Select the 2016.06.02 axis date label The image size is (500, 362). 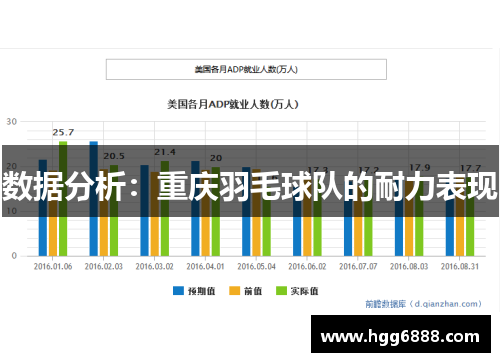307,266
